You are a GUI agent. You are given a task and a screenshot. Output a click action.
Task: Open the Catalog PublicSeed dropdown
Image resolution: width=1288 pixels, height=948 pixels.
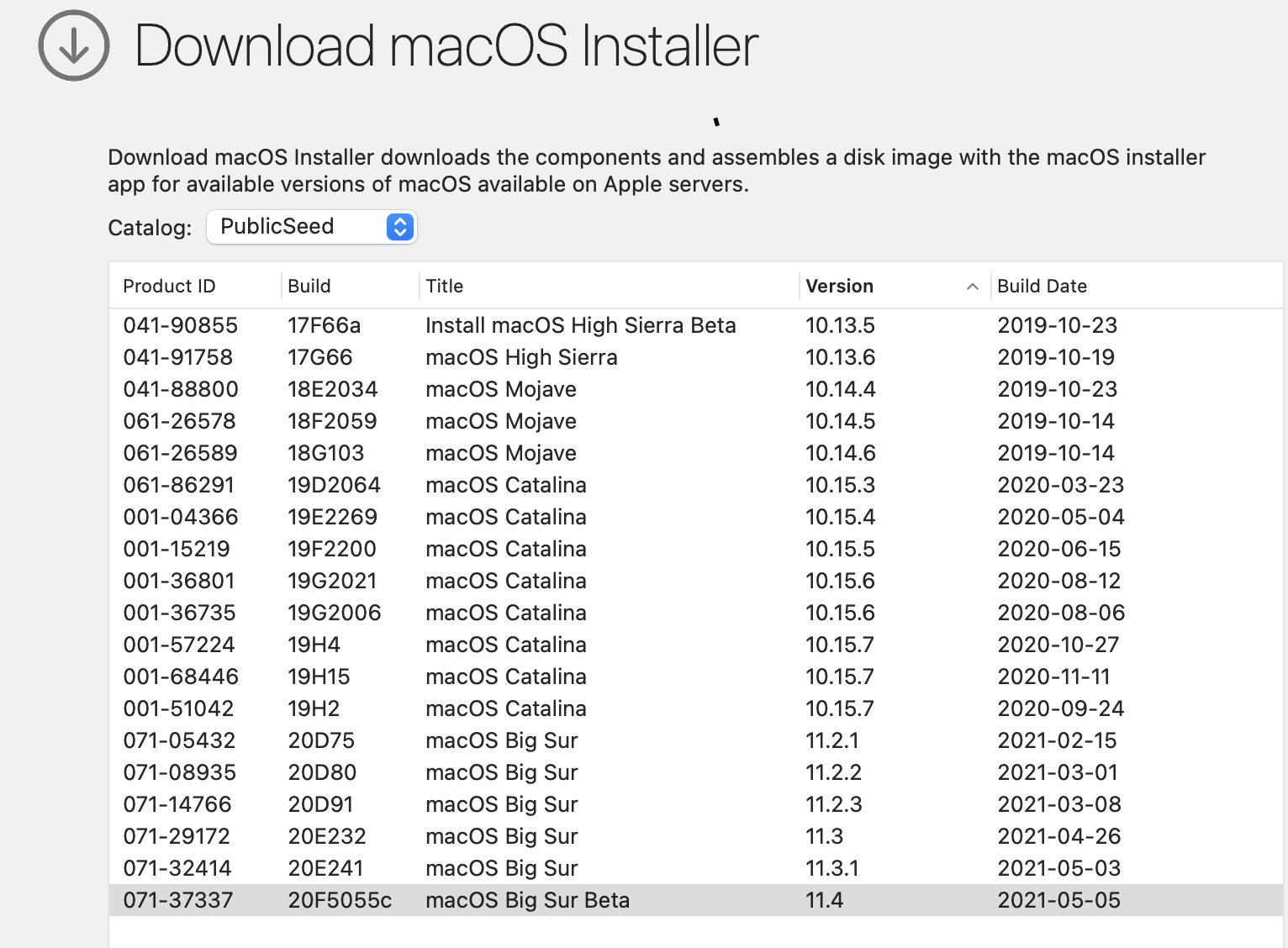point(312,227)
